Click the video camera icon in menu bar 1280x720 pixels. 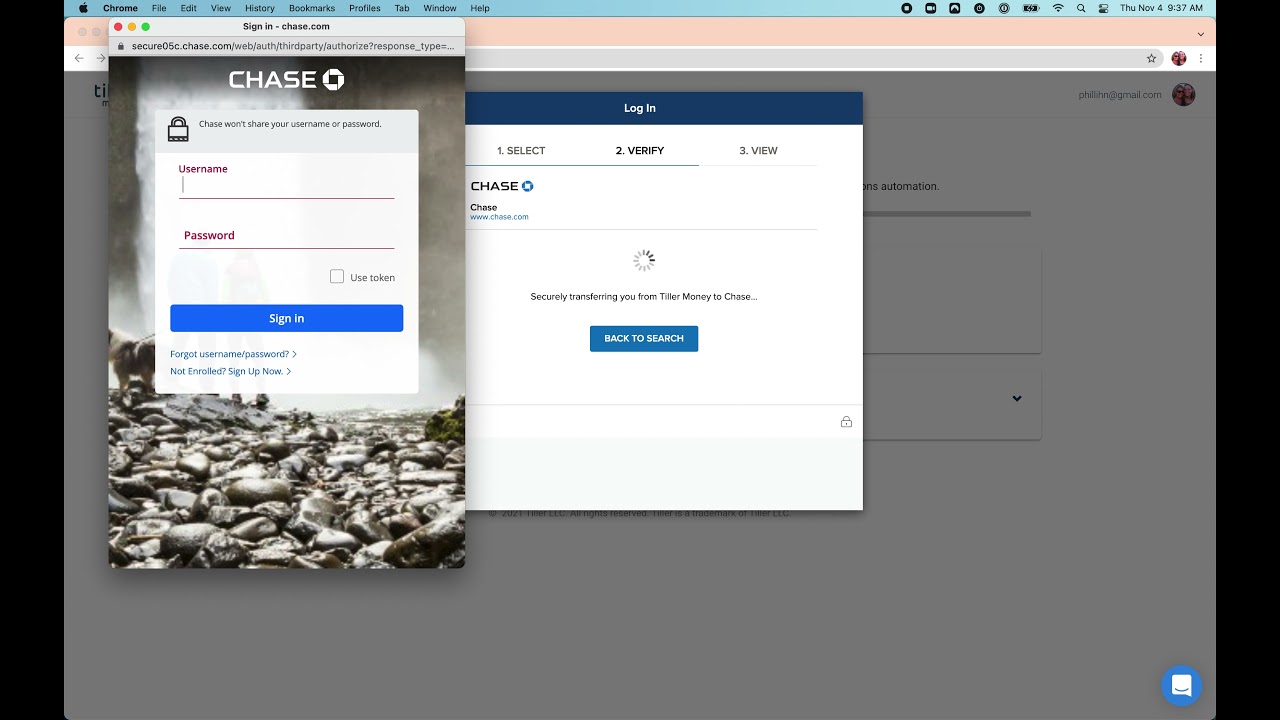pyautogui.click(x=931, y=8)
